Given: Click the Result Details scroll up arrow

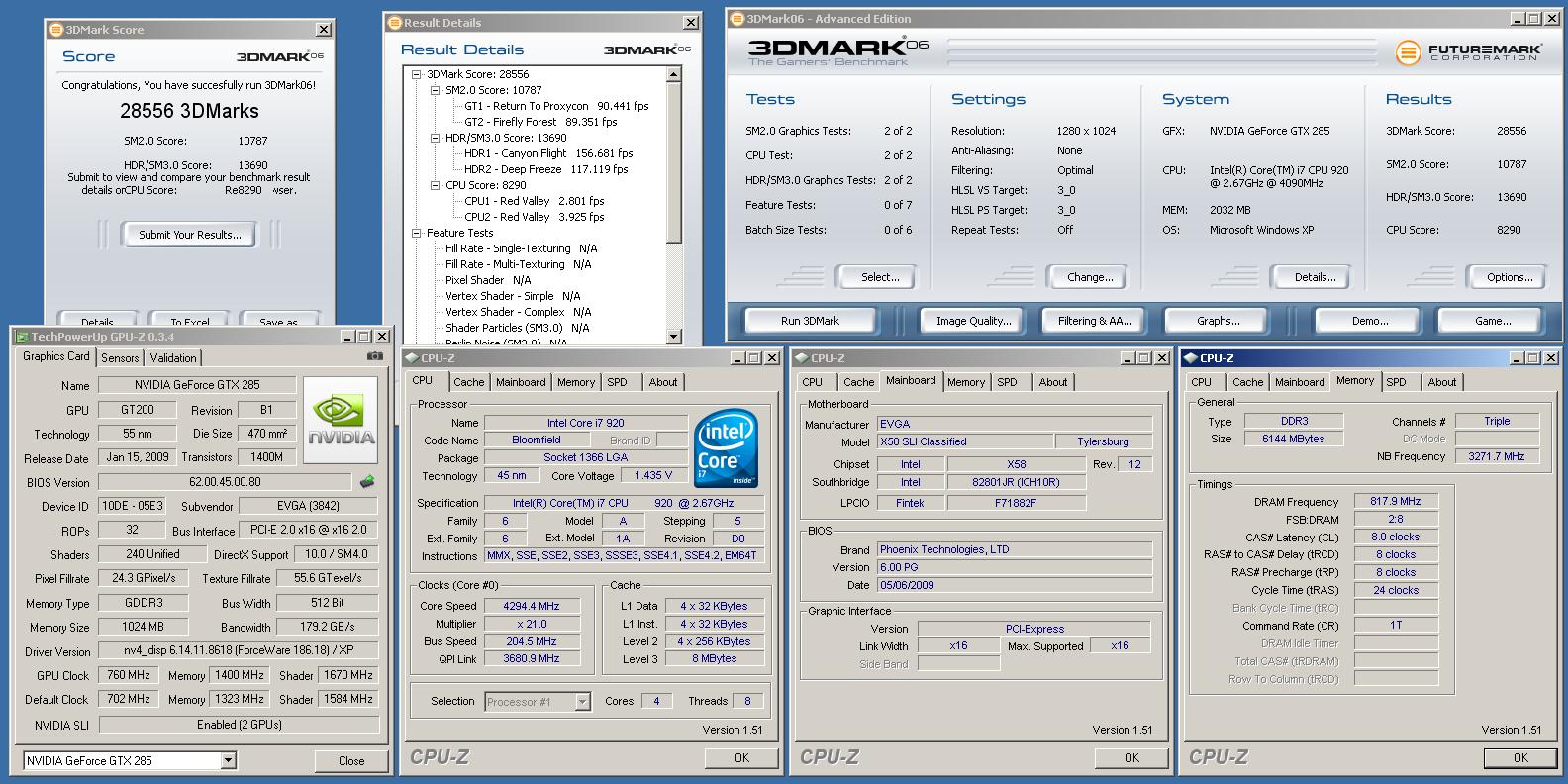Looking at the screenshot, I should 674,74.
